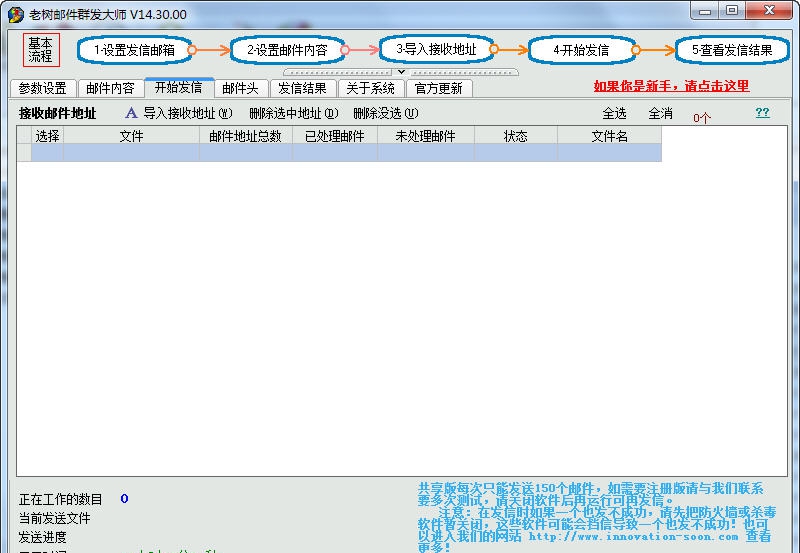Image resolution: width=800 pixels, height=553 pixels.
Task: Open step 4-开始发信
Action: [x=581, y=50]
